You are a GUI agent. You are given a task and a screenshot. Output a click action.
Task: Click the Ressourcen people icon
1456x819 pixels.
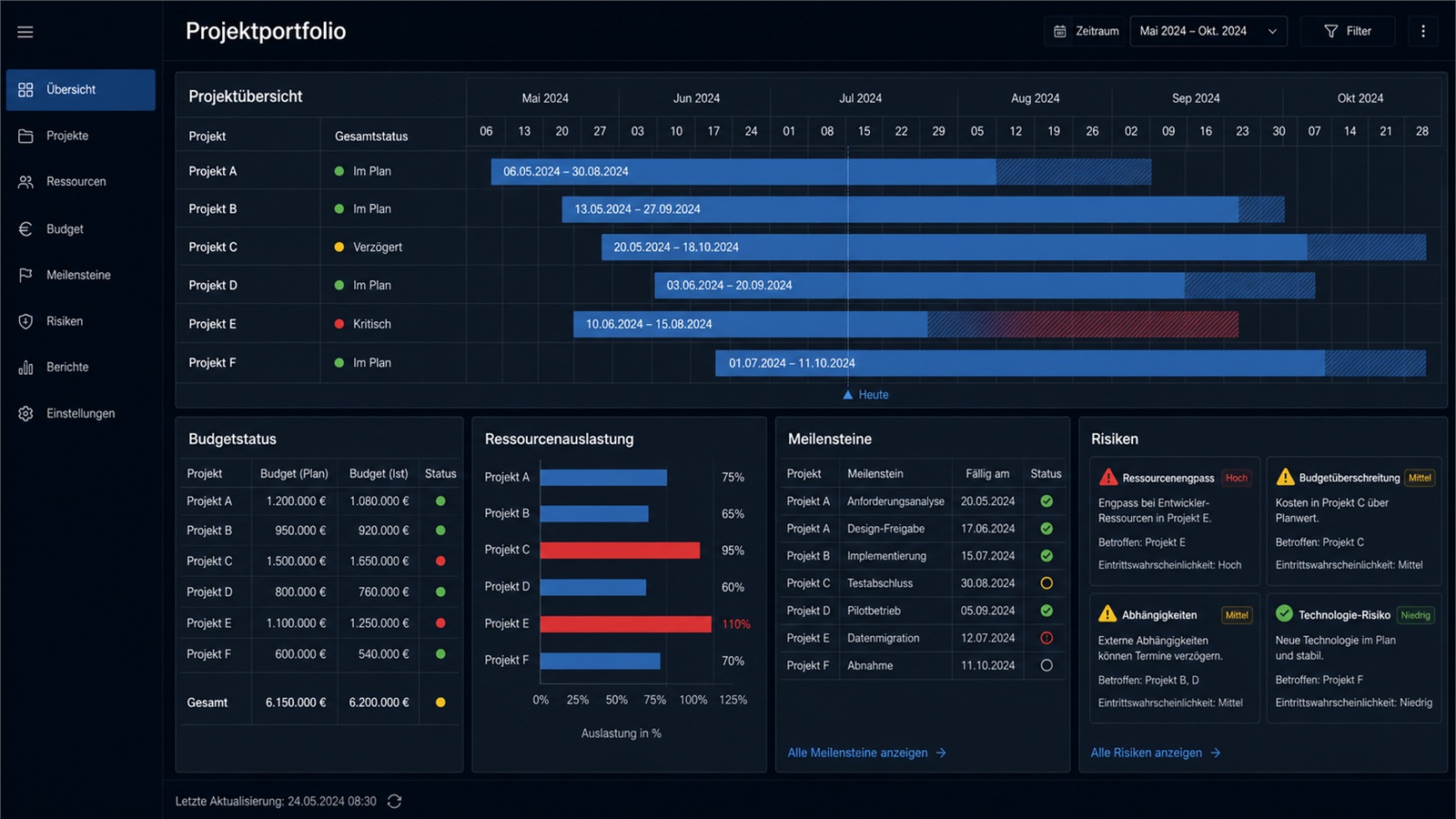pos(25,182)
